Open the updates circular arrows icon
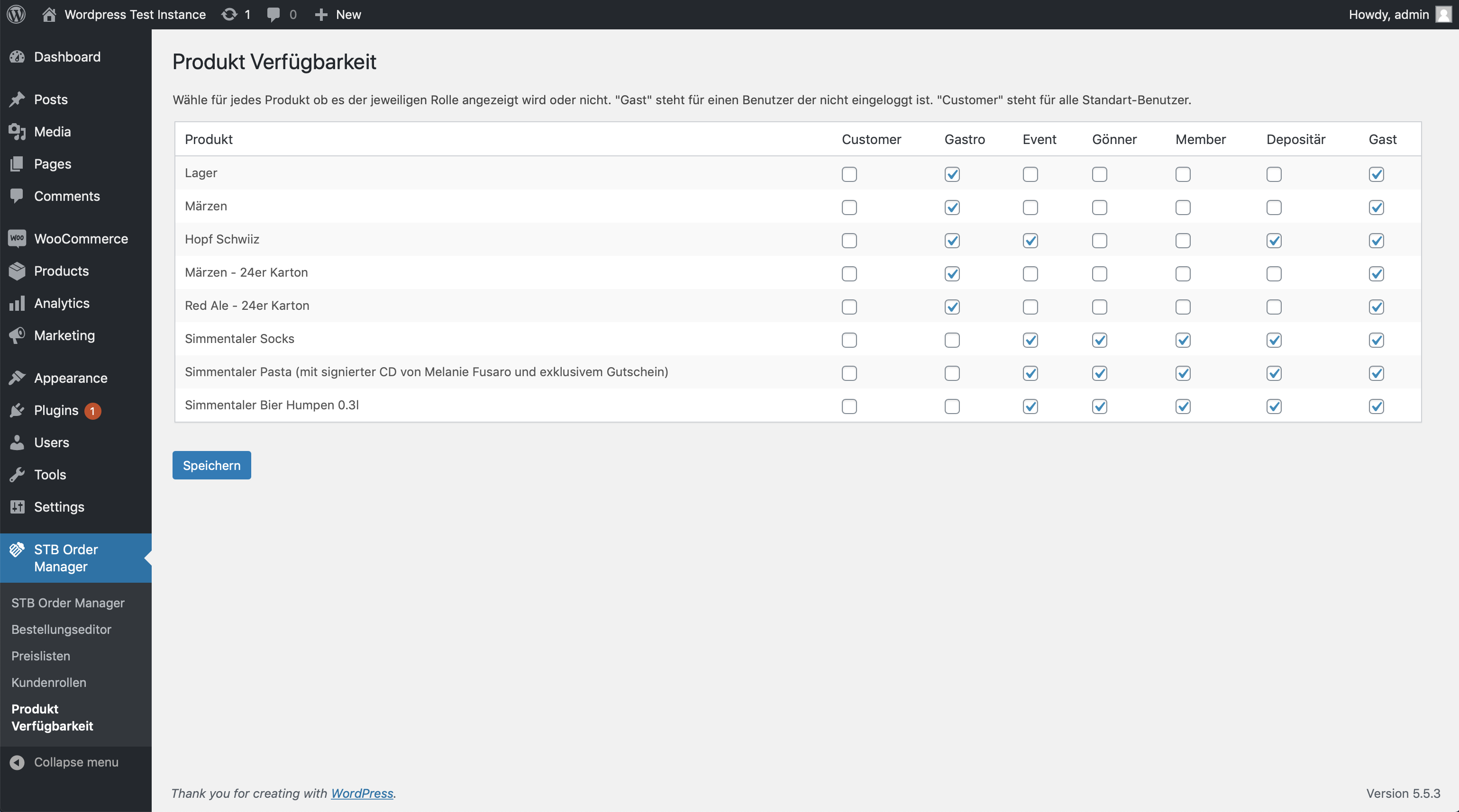1459x812 pixels. [x=229, y=14]
